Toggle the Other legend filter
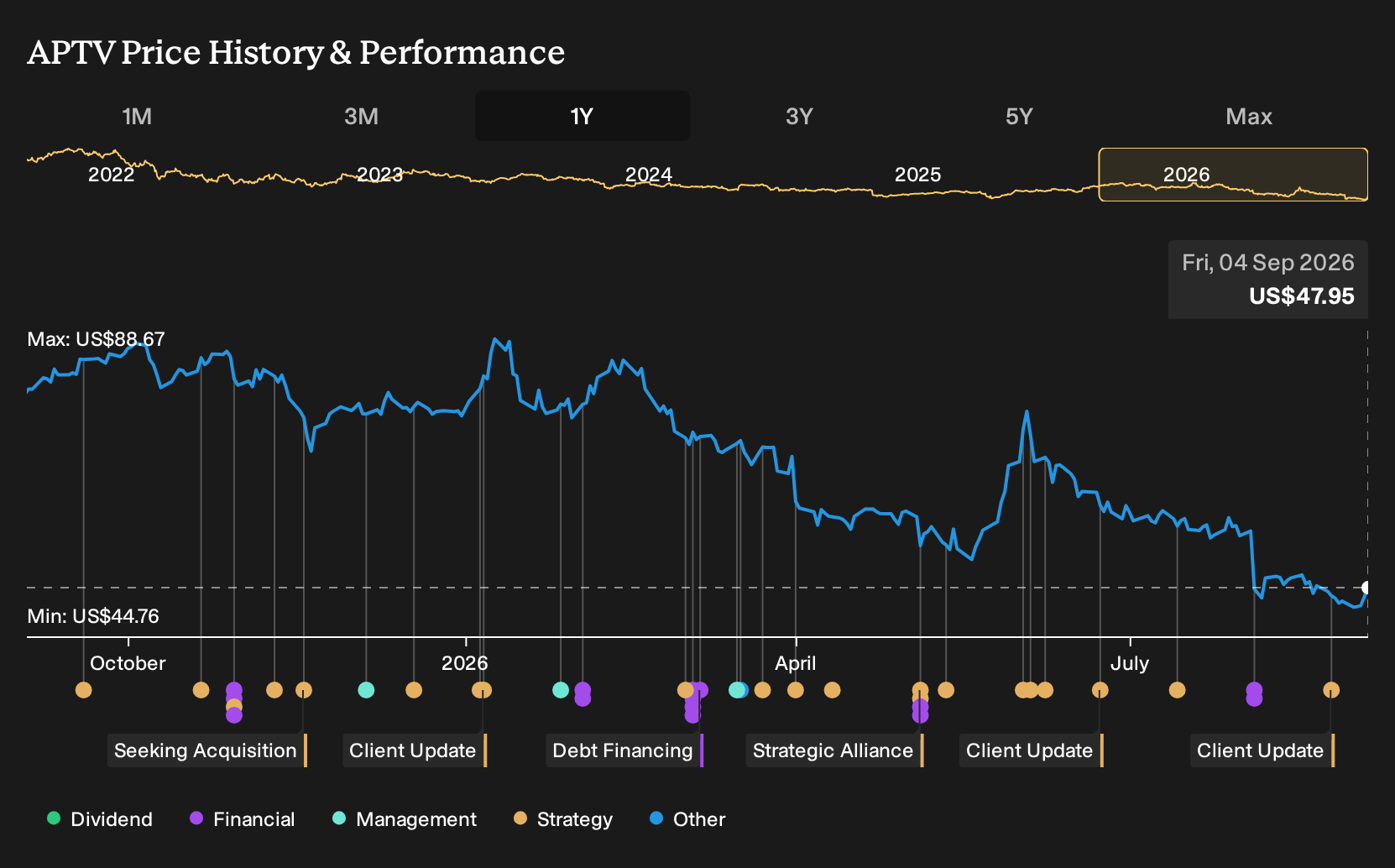The width and height of the screenshot is (1395, 868). 687,819
